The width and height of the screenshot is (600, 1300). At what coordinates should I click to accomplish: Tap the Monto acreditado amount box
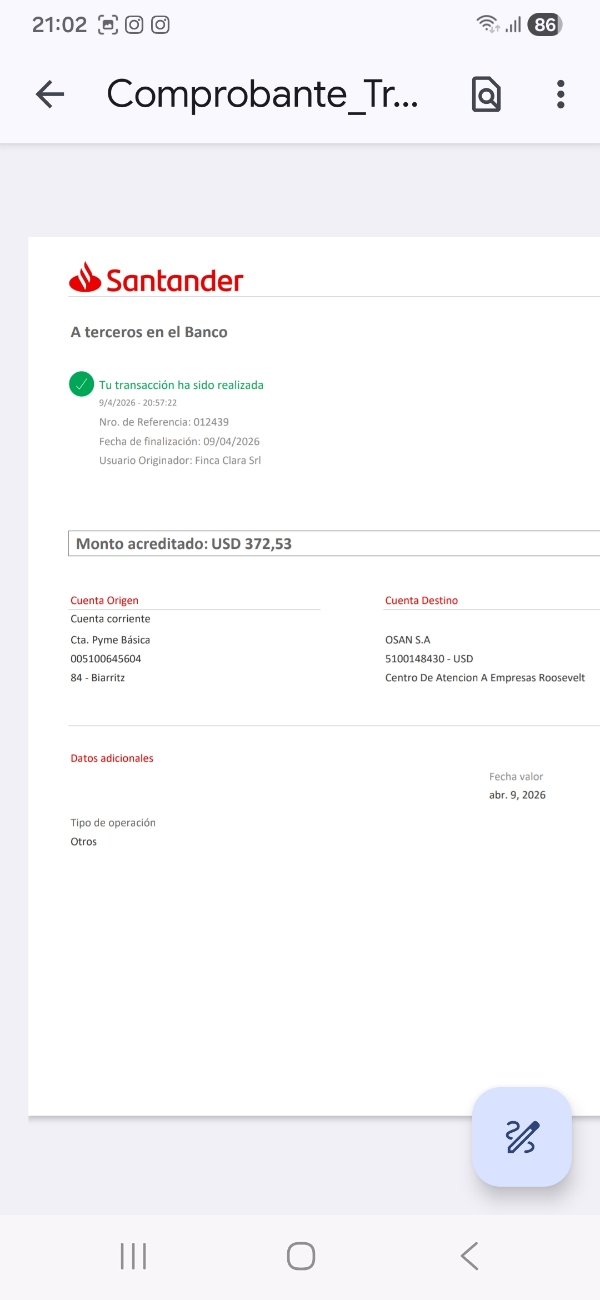334,543
